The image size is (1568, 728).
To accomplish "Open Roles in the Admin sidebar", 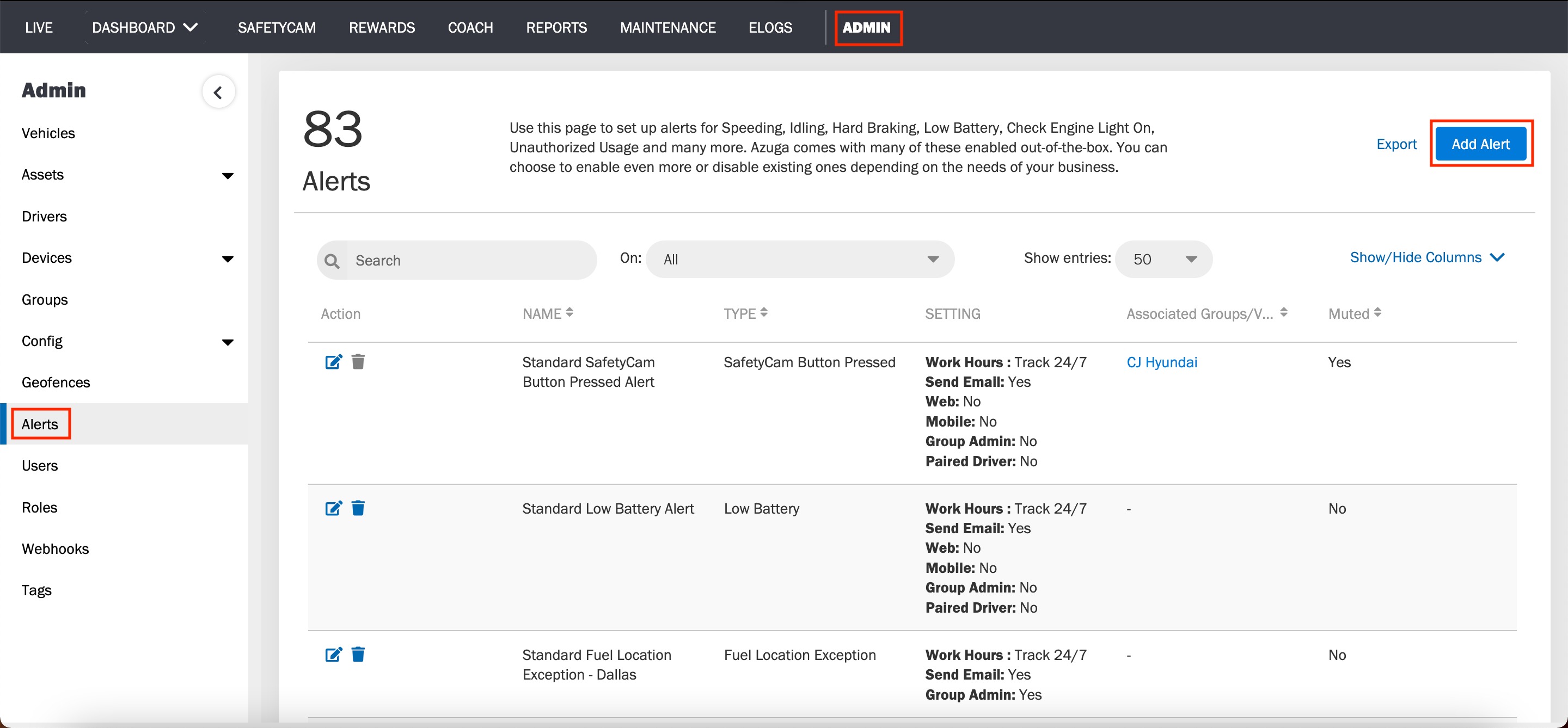I will click(39, 507).
